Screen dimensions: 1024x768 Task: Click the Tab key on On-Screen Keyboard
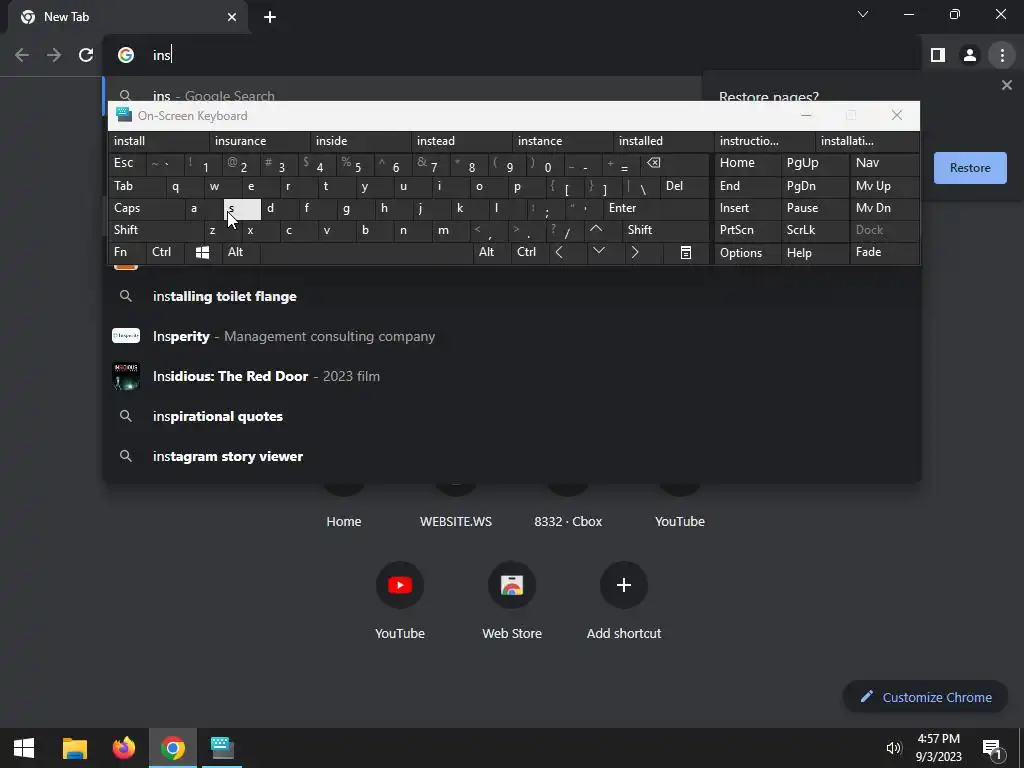pos(136,186)
